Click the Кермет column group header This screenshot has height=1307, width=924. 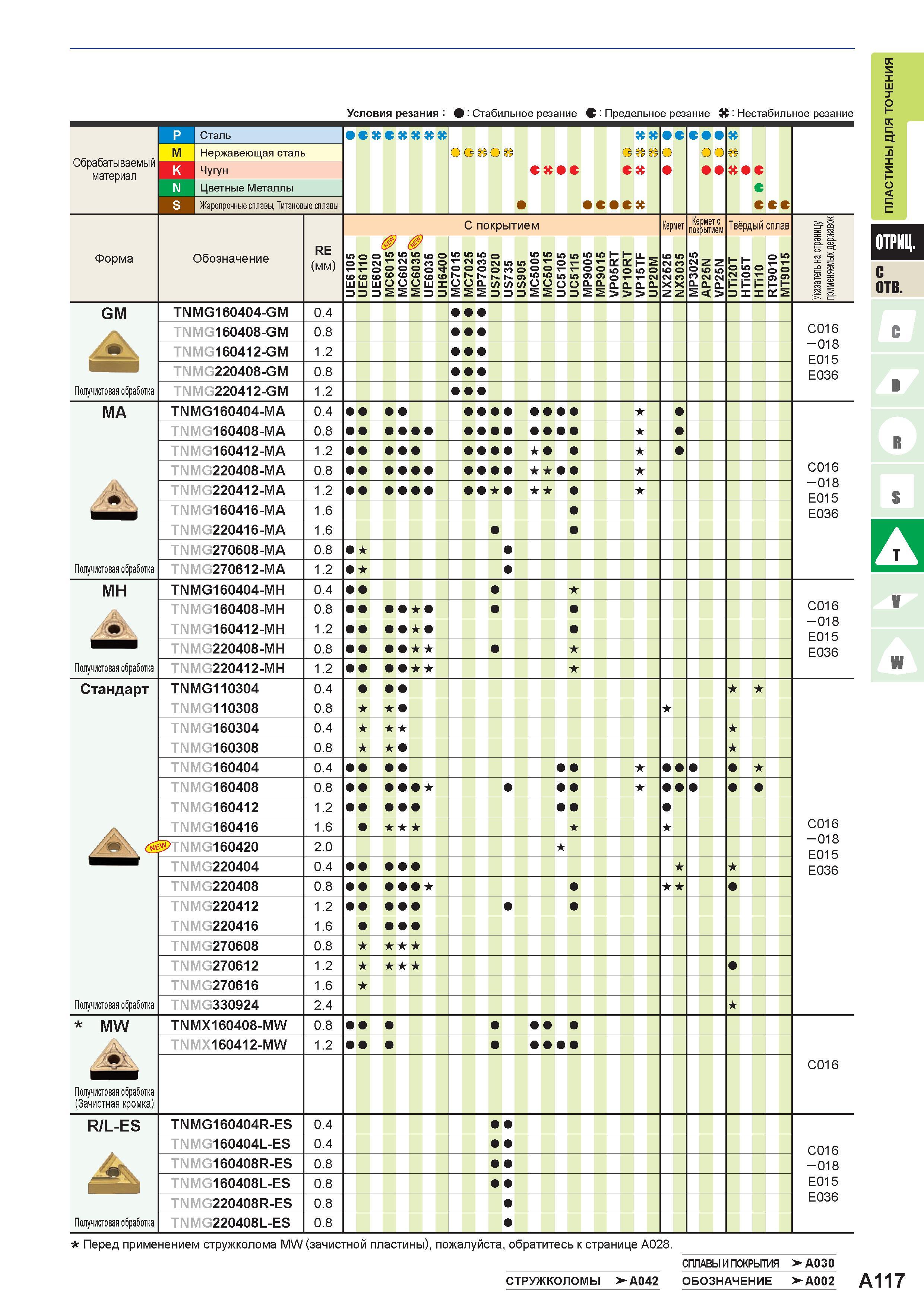point(673,225)
